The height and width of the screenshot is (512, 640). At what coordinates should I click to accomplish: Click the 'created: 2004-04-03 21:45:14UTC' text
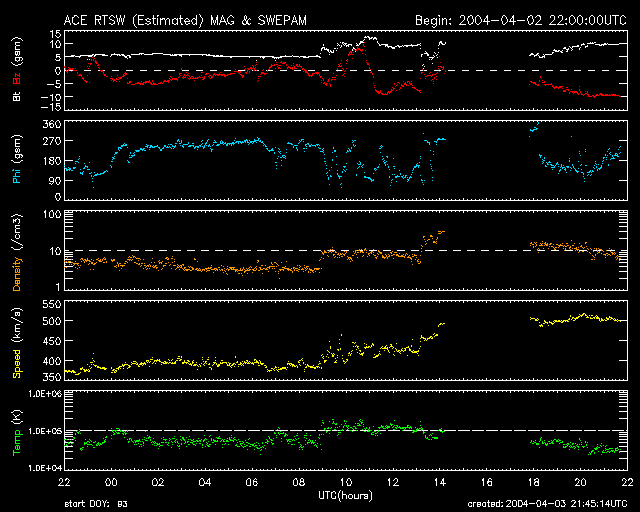coord(547,504)
